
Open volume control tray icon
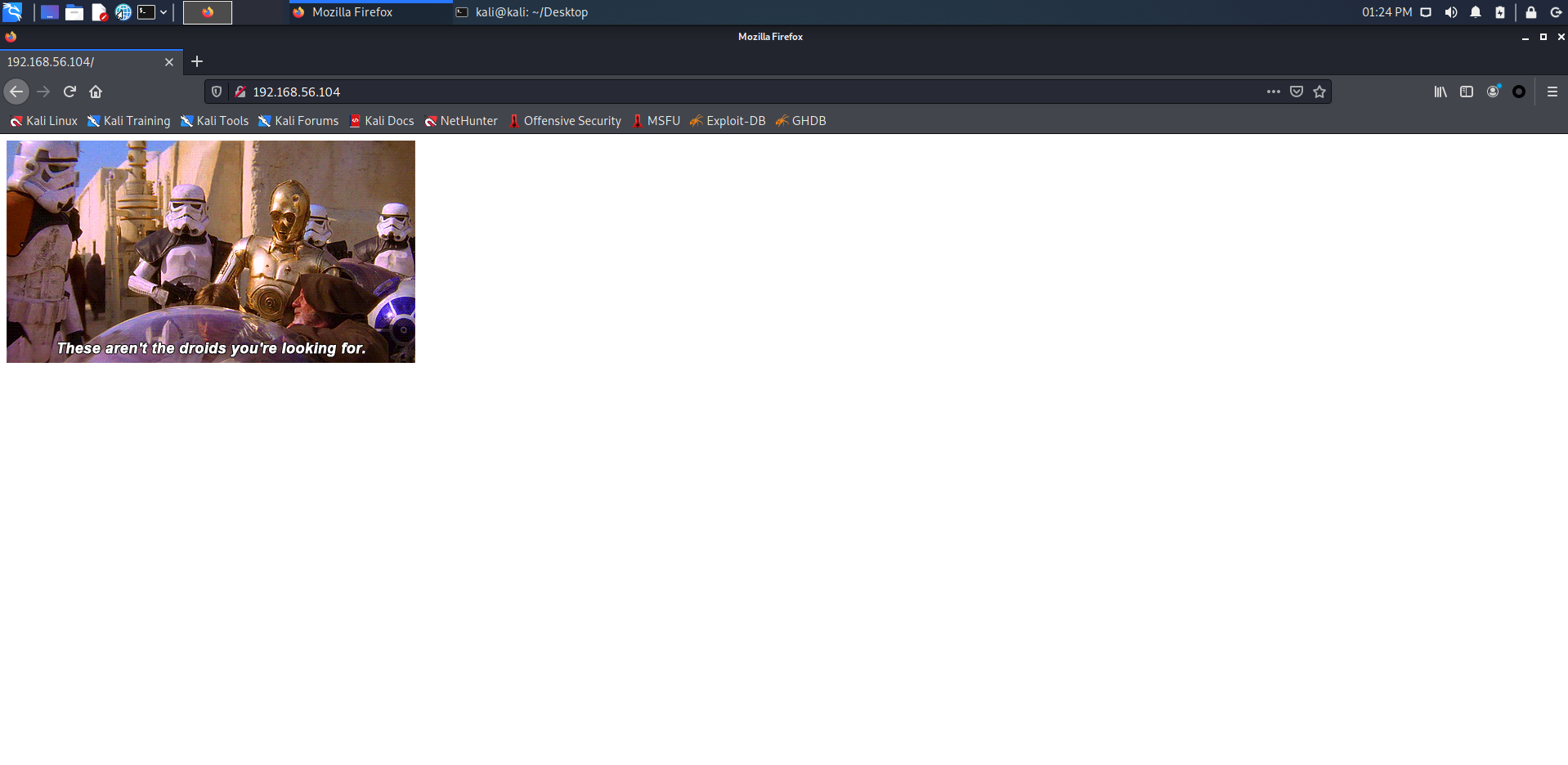click(1451, 12)
